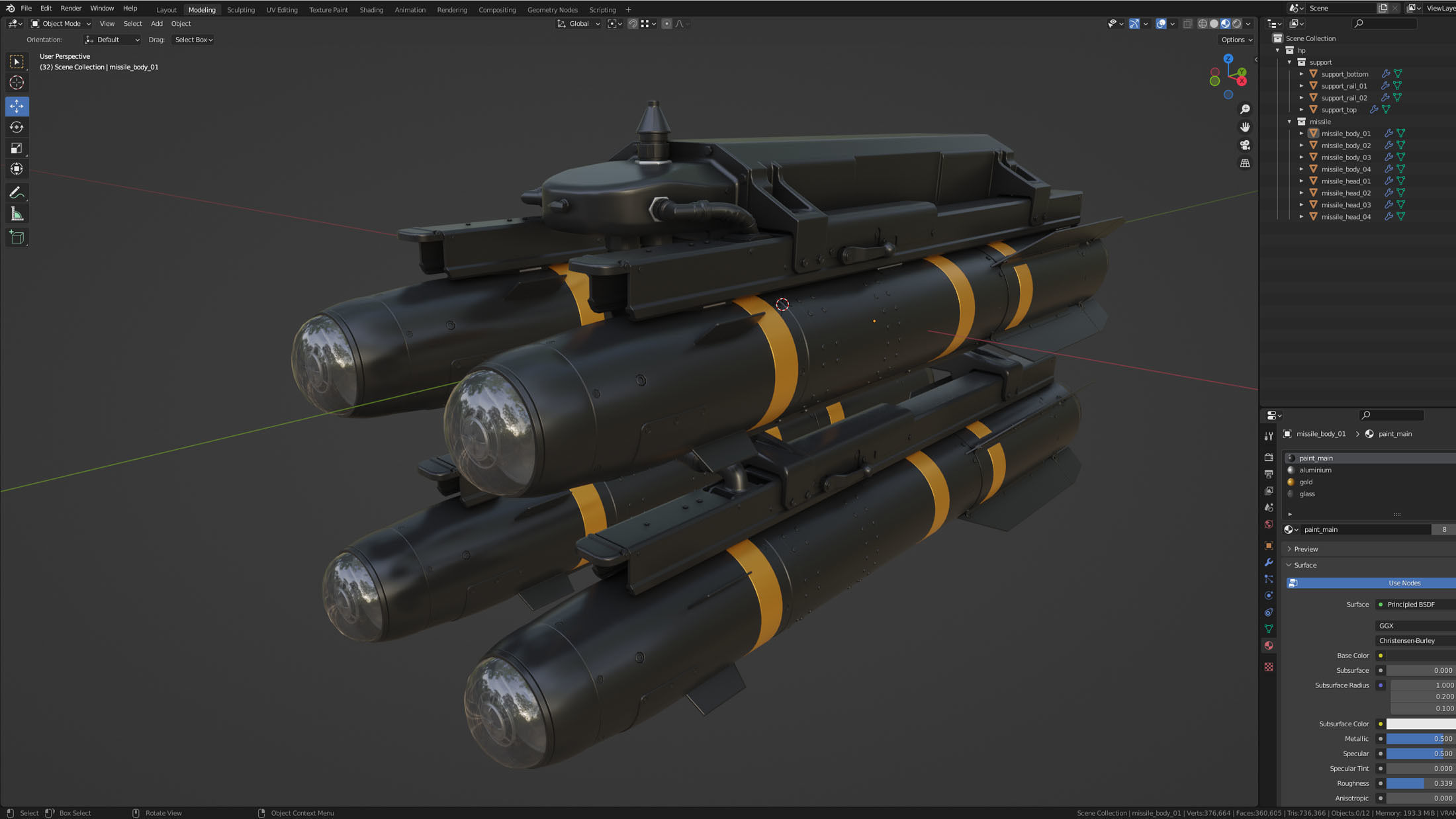Open the Output properties tab

[1269, 474]
